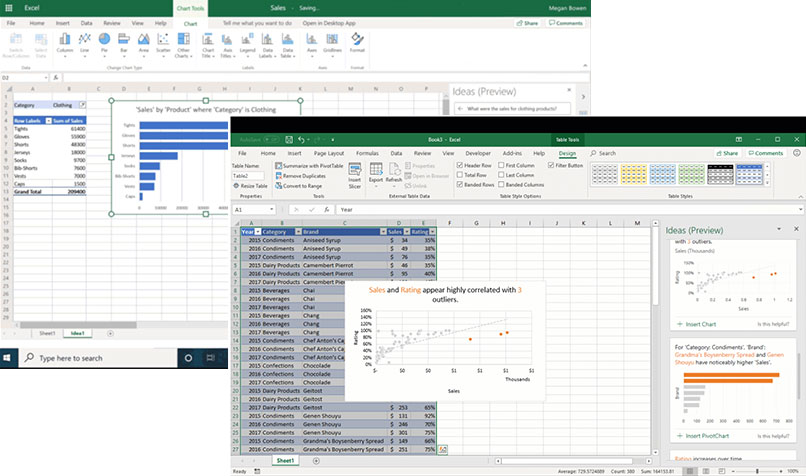This screenshot has width=806, height=476.
Task: Open the Axes options in Chart ribbon
Action: coord(312,43)
